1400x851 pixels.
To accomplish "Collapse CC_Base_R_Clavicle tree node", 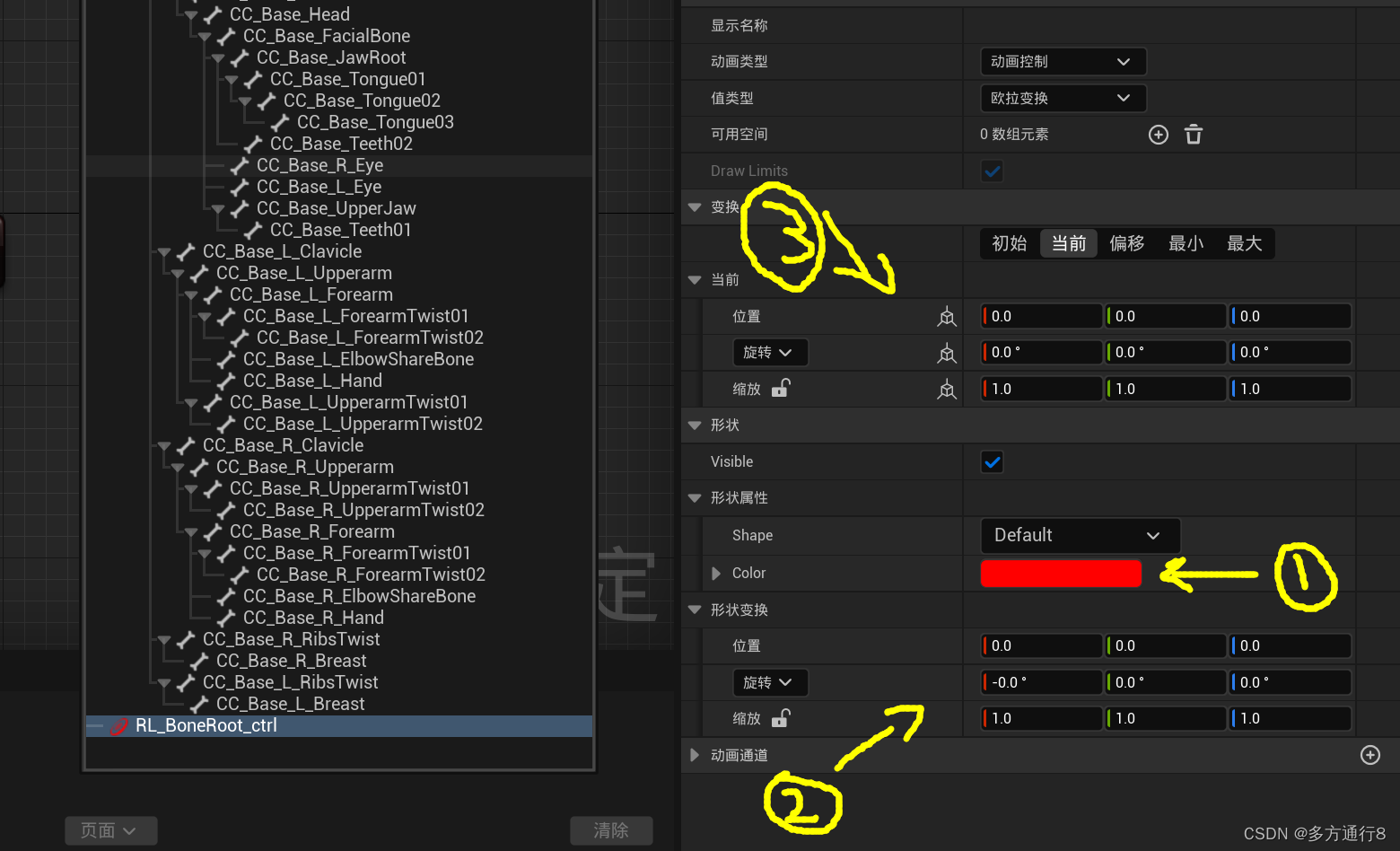I will pos(164,446).
